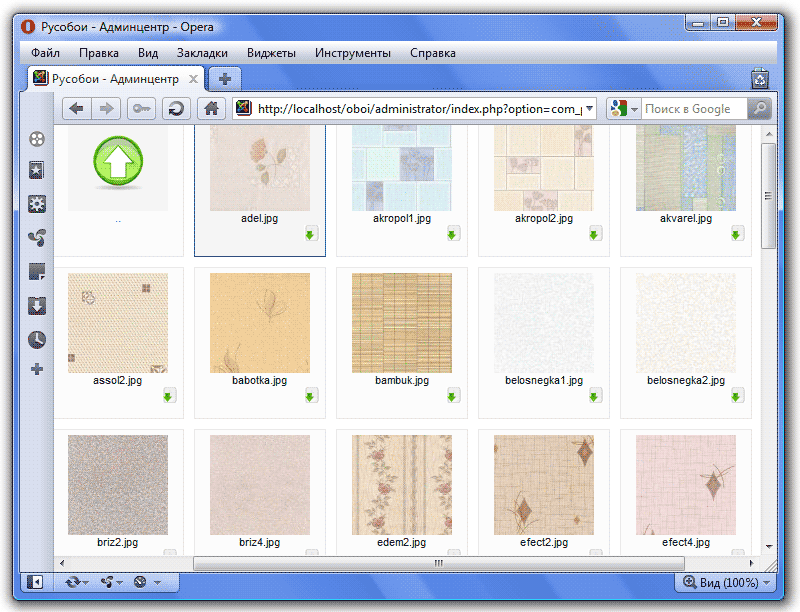Click the green up folder arrow
The width and height of the screenshot is (800, 612).
point(118,162)
